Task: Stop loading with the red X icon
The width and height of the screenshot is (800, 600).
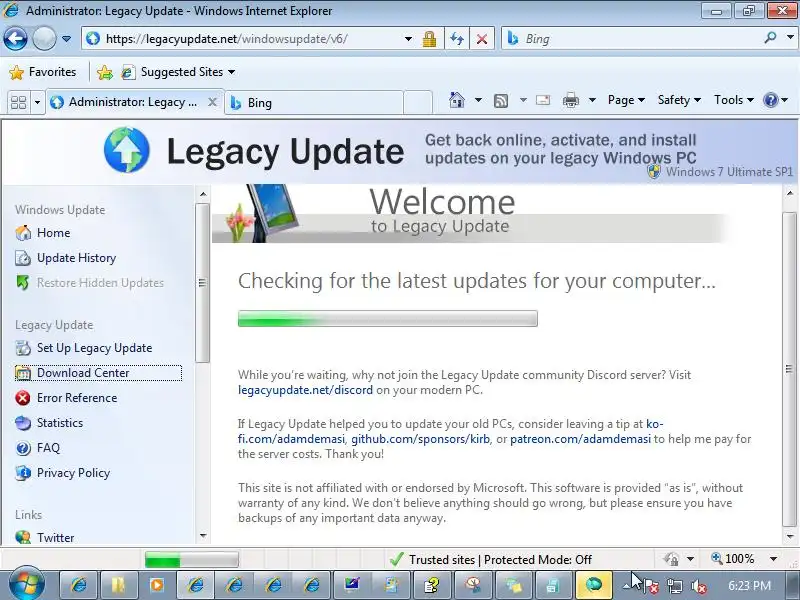Action: [482, 39]
